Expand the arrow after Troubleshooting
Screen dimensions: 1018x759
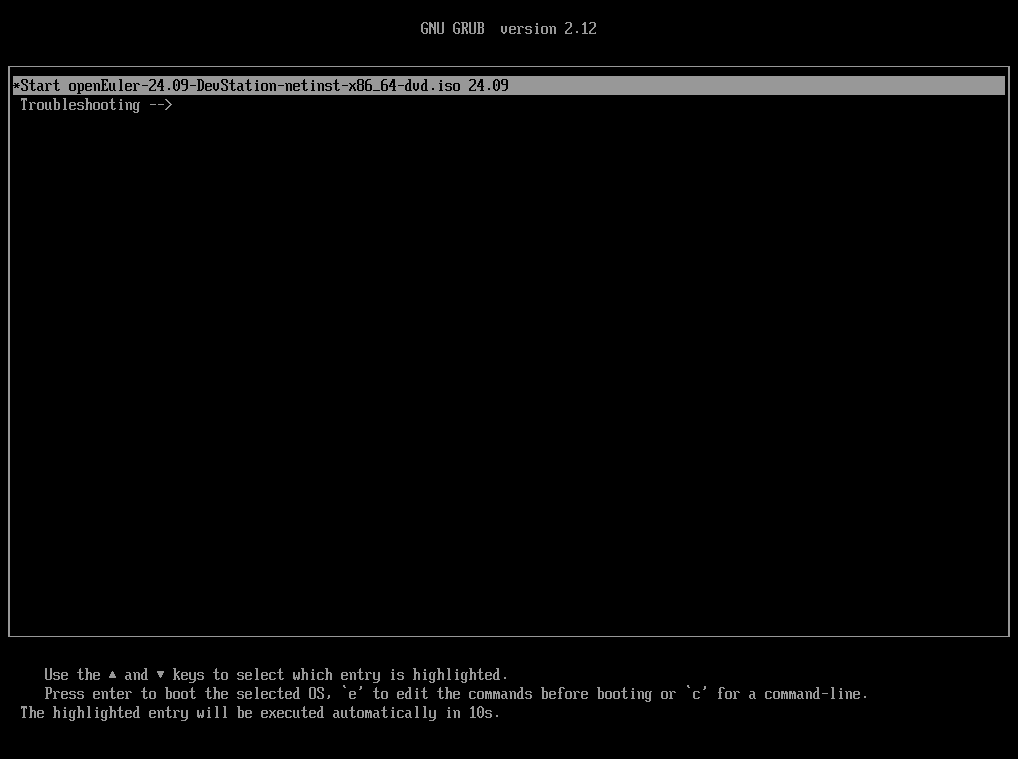(x=160, y=105)
